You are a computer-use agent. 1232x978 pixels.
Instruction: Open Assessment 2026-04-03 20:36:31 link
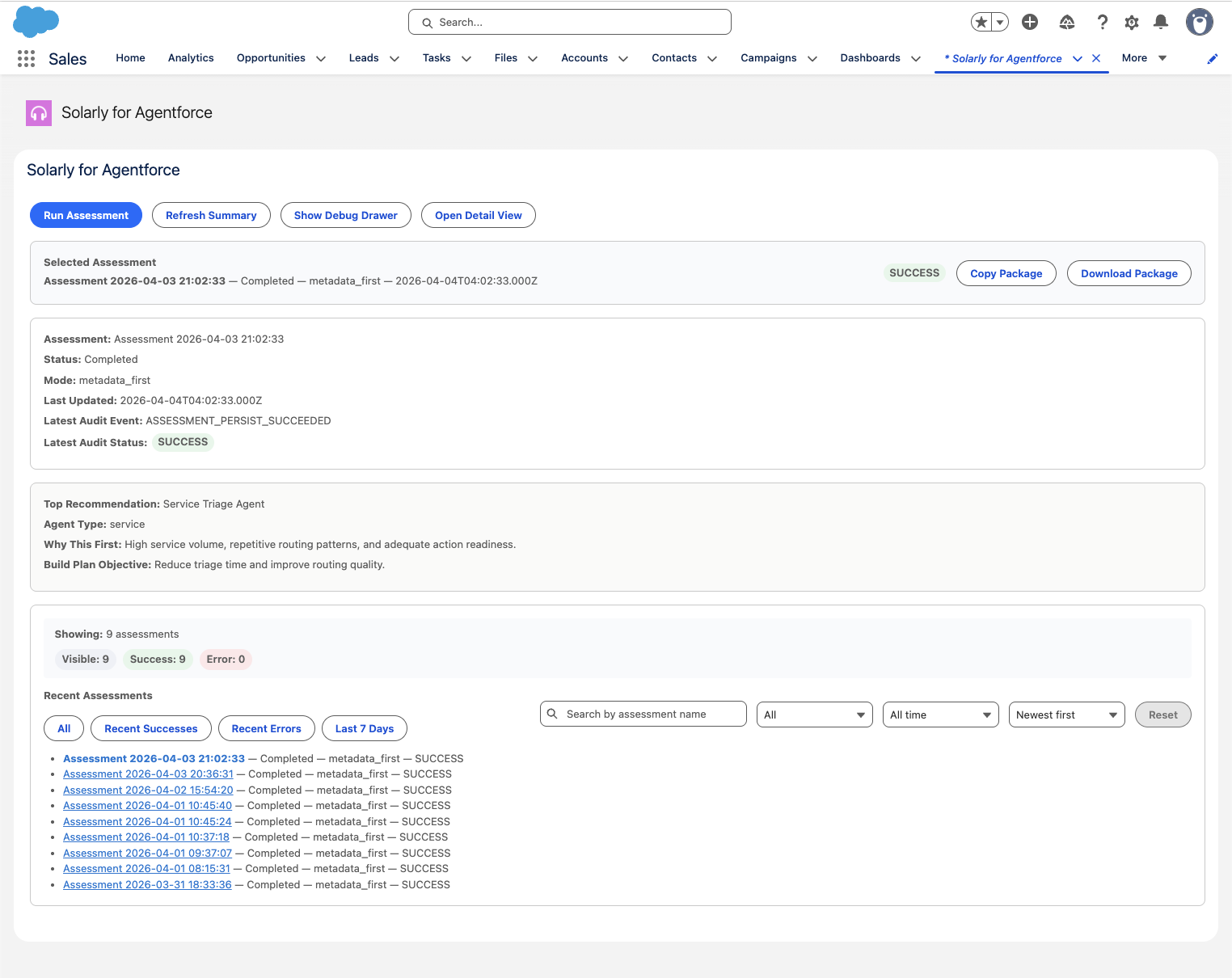click(x=148, y=774)
